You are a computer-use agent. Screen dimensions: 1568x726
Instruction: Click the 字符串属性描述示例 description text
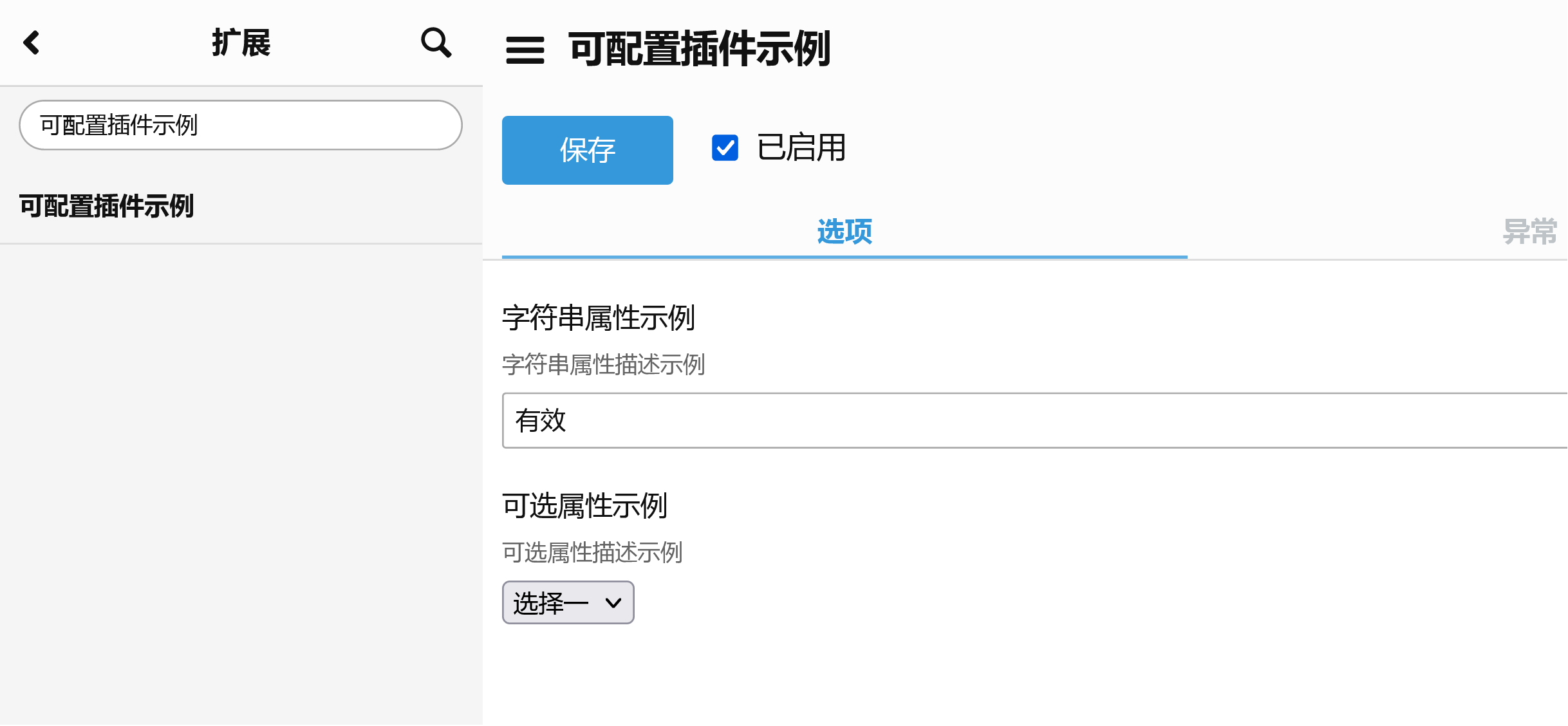click(x=603, y=364)
